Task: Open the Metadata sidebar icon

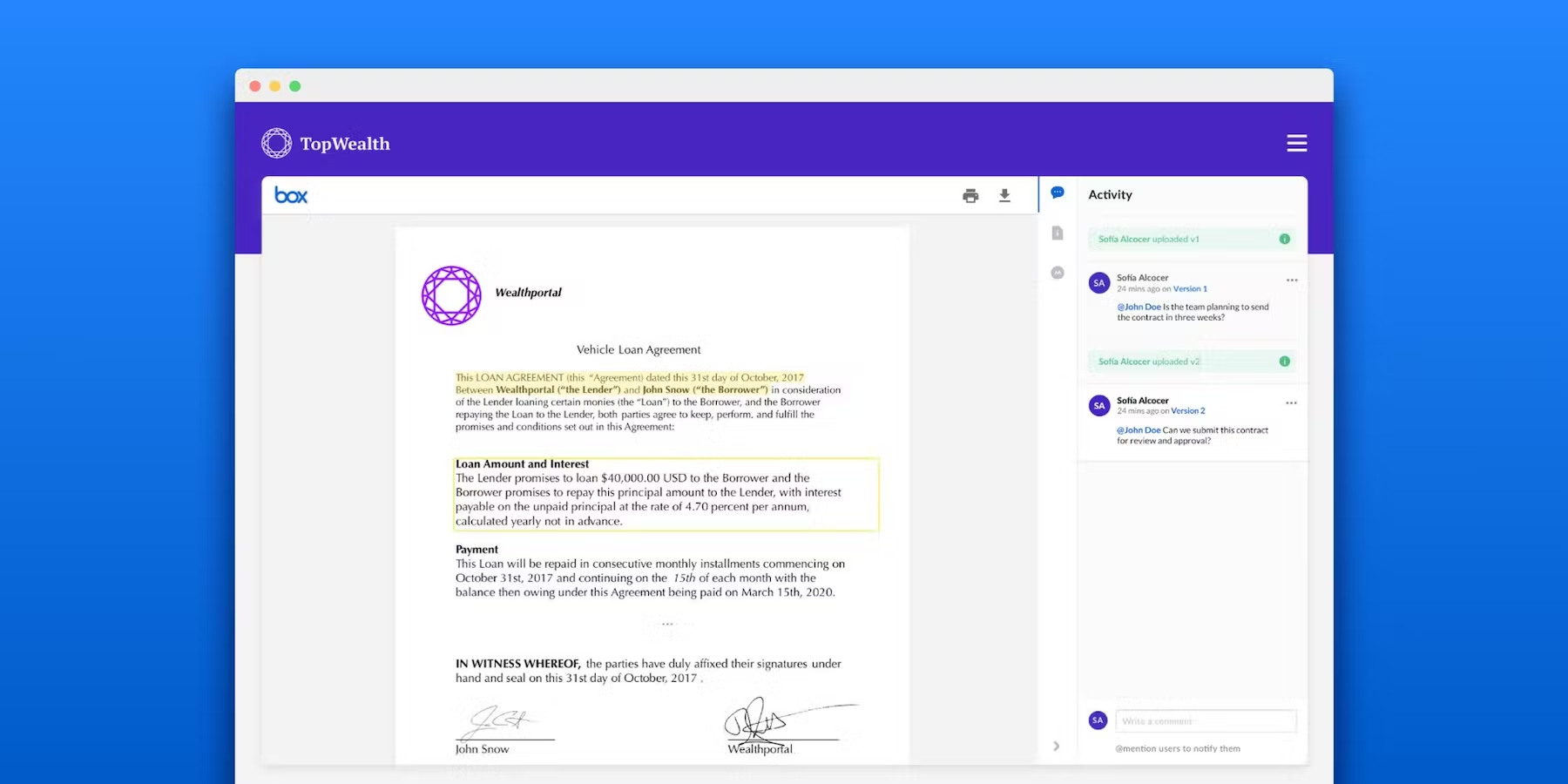Action: tap(1058, 273)
